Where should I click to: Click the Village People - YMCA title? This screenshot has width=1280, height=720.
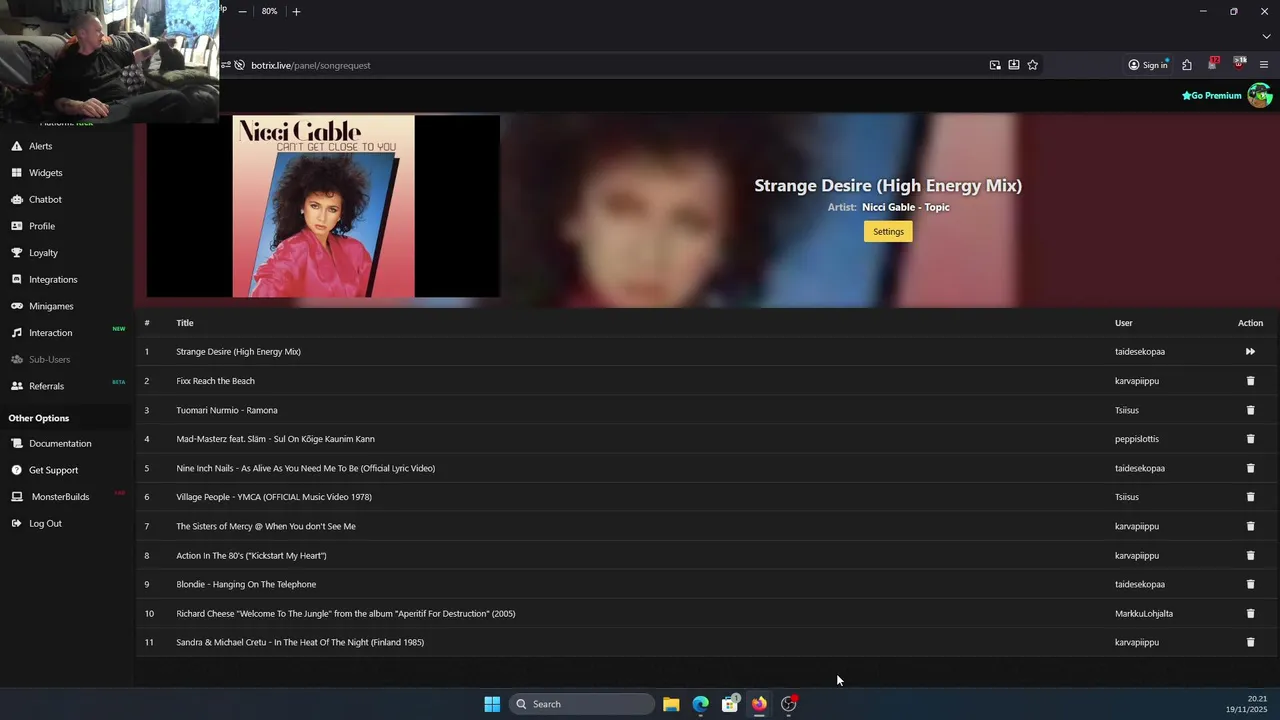coord(274,497)
